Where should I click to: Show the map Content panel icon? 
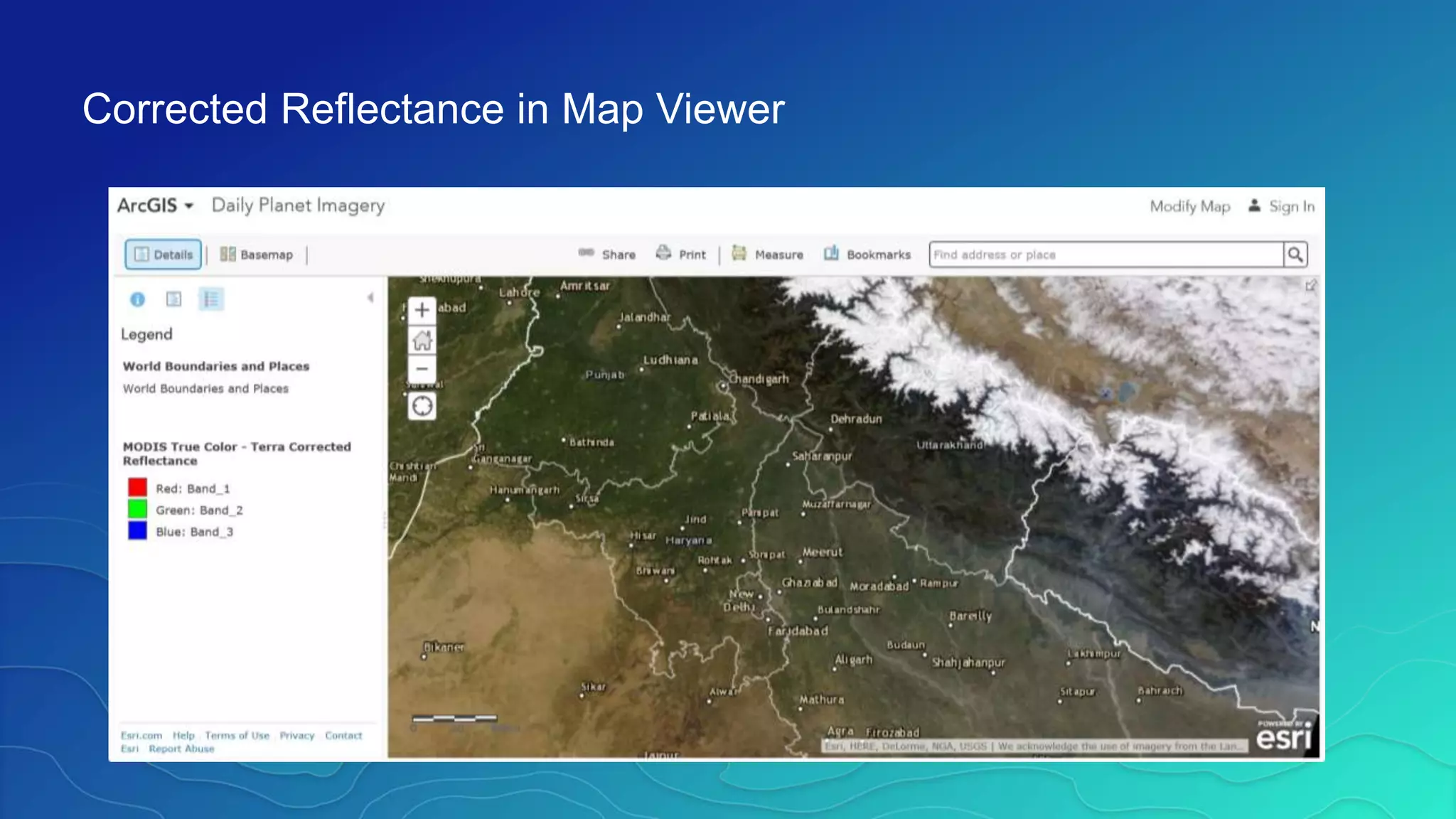tap(173, 299)
